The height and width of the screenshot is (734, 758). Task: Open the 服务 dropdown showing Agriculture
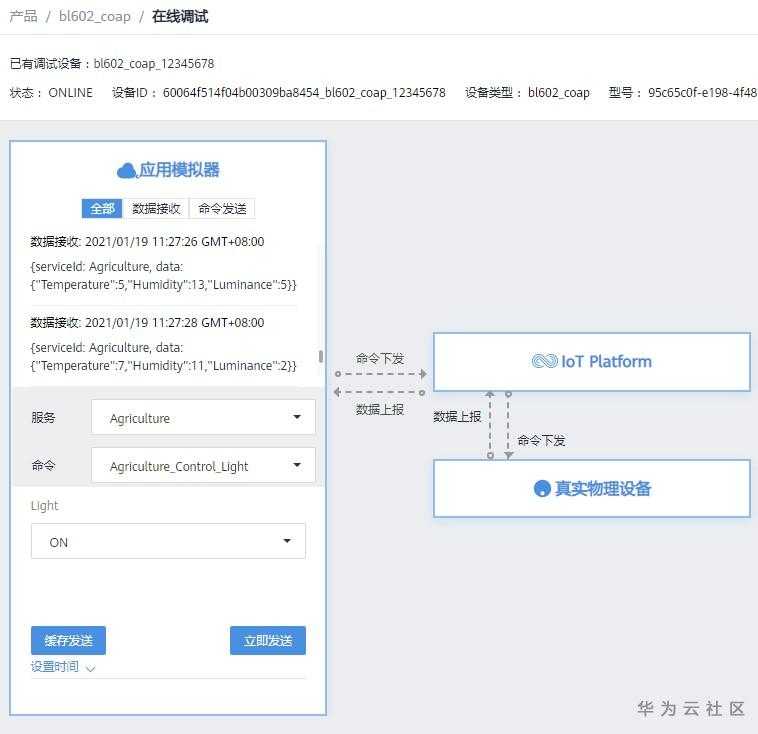coord(204,417)
